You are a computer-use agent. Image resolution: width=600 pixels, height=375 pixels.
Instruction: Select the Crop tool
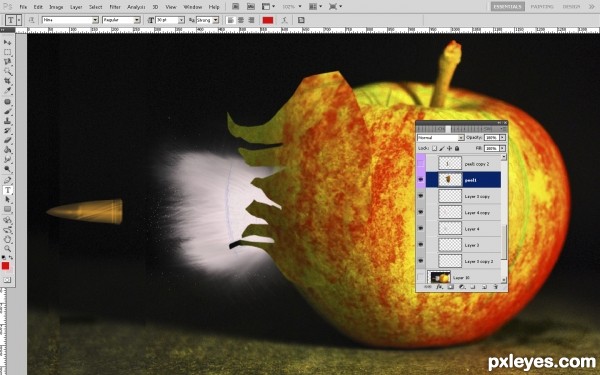pyautogui.click(x=7, y=81)
